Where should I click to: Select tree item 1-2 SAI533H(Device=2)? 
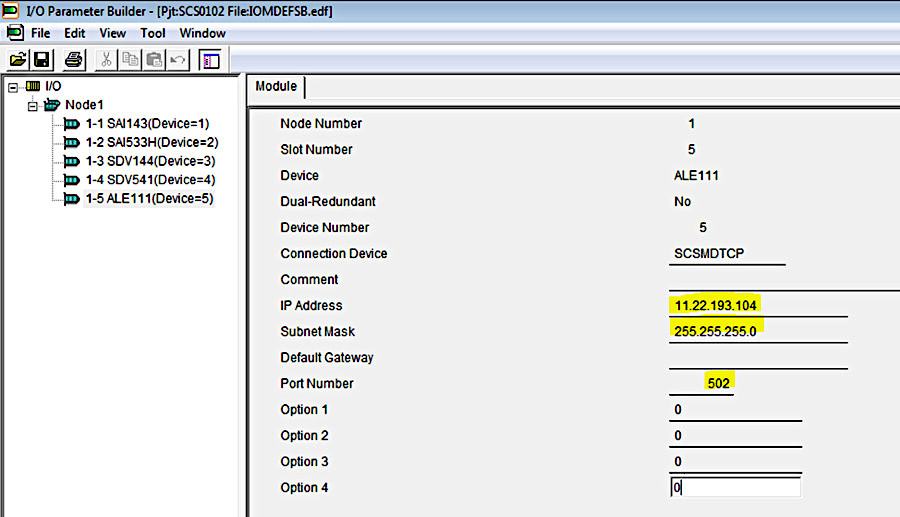(x=152, y=142)
